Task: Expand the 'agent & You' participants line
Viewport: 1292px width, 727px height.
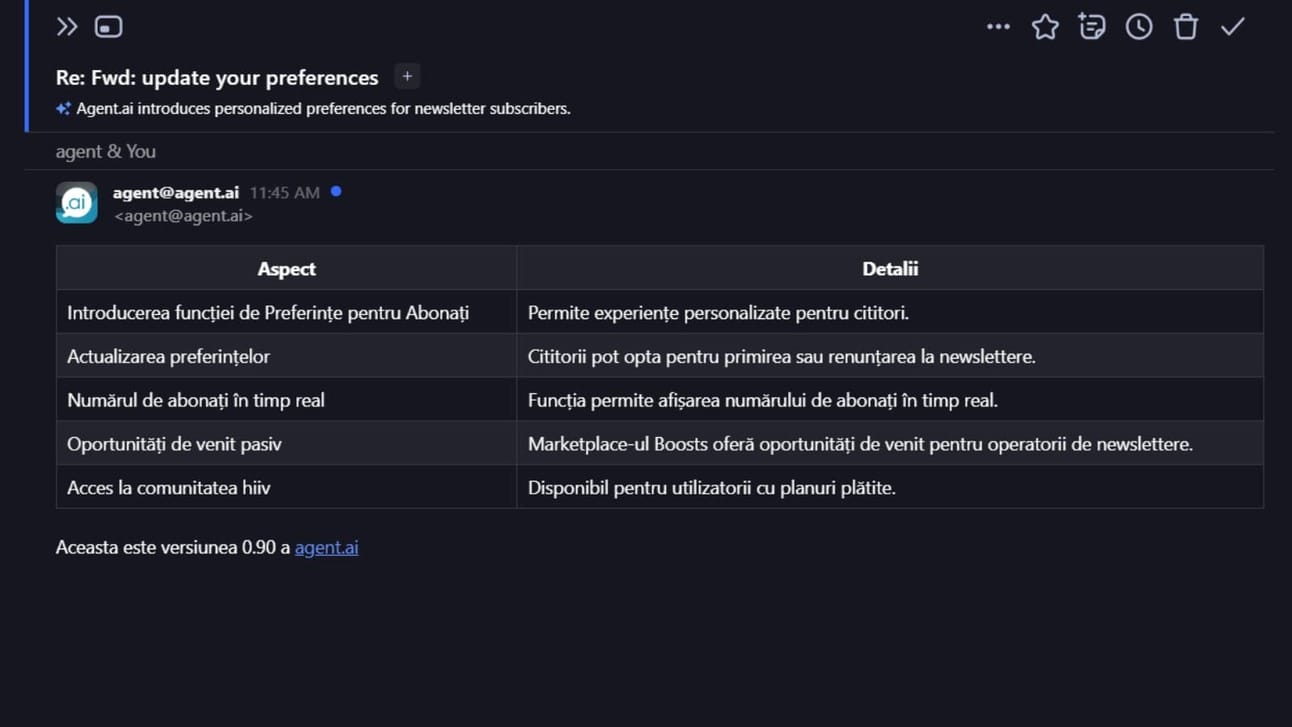Action: coord(106,152)
